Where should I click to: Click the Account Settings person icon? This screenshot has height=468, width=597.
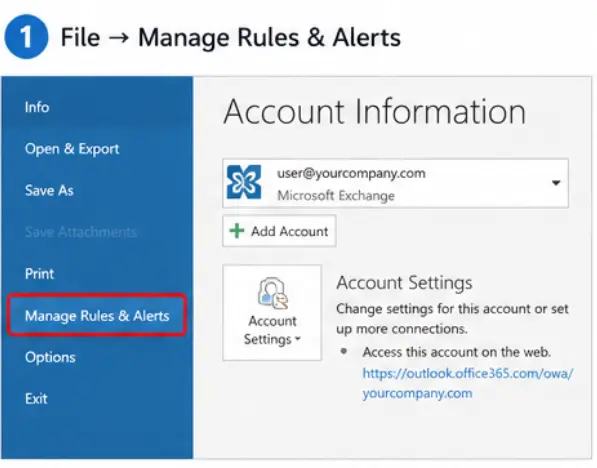(273, 293)
